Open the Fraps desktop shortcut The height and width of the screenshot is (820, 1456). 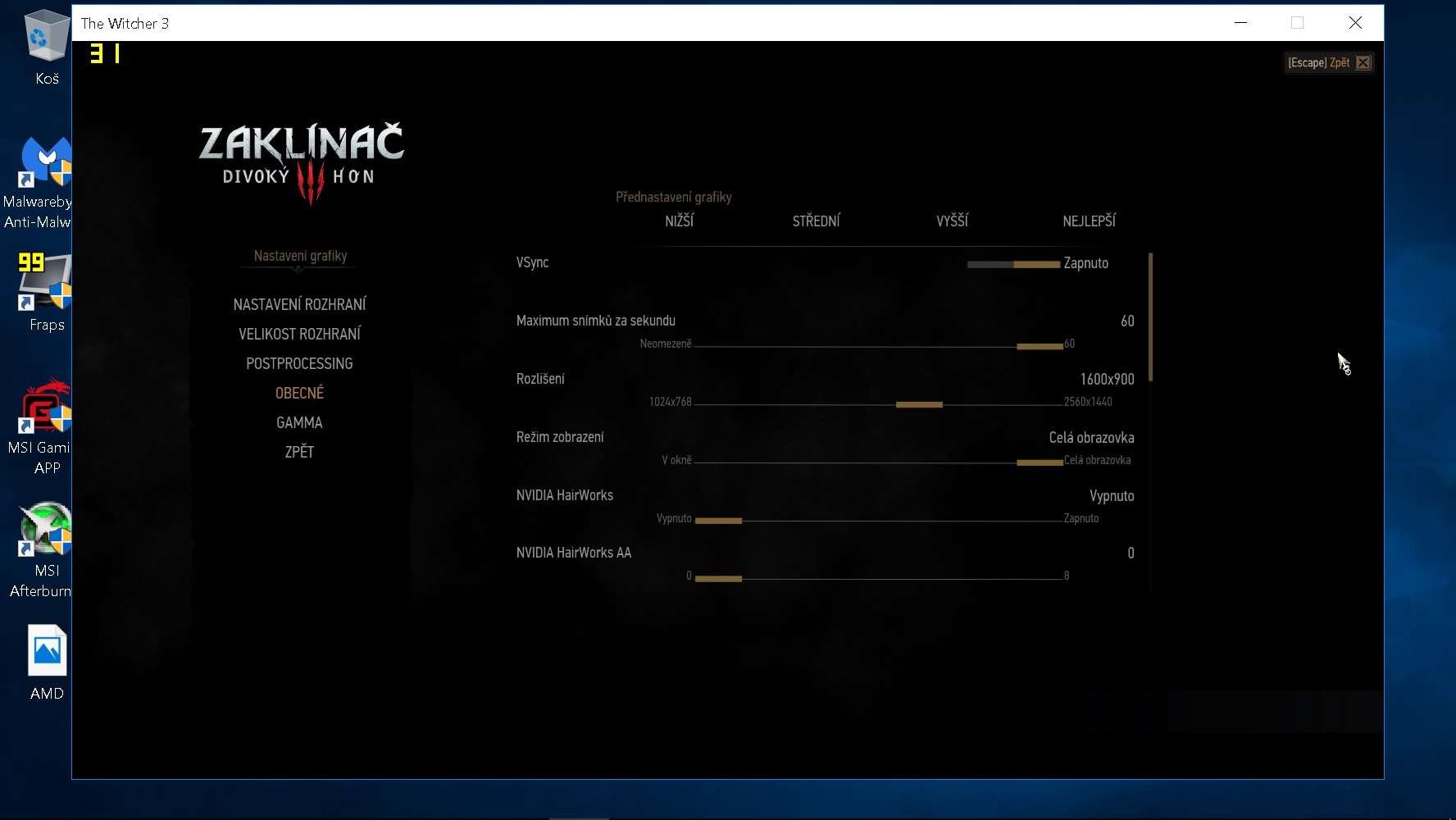[x=46, y=293]
